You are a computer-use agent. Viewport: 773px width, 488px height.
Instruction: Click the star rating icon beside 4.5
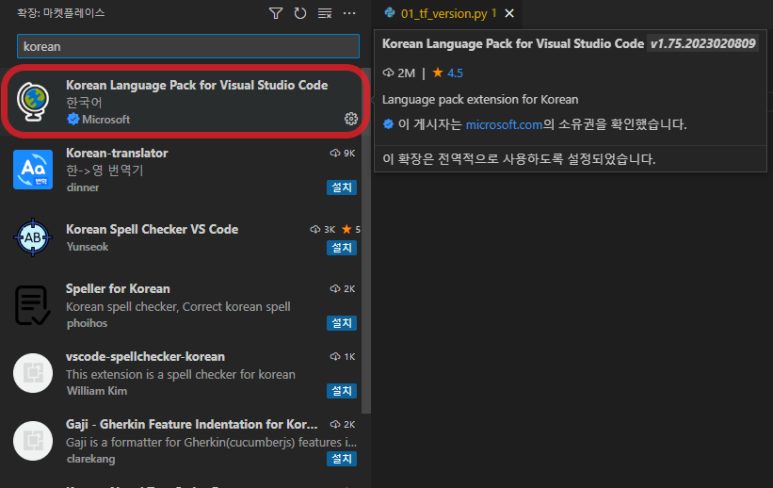click(x=438, y=72)
